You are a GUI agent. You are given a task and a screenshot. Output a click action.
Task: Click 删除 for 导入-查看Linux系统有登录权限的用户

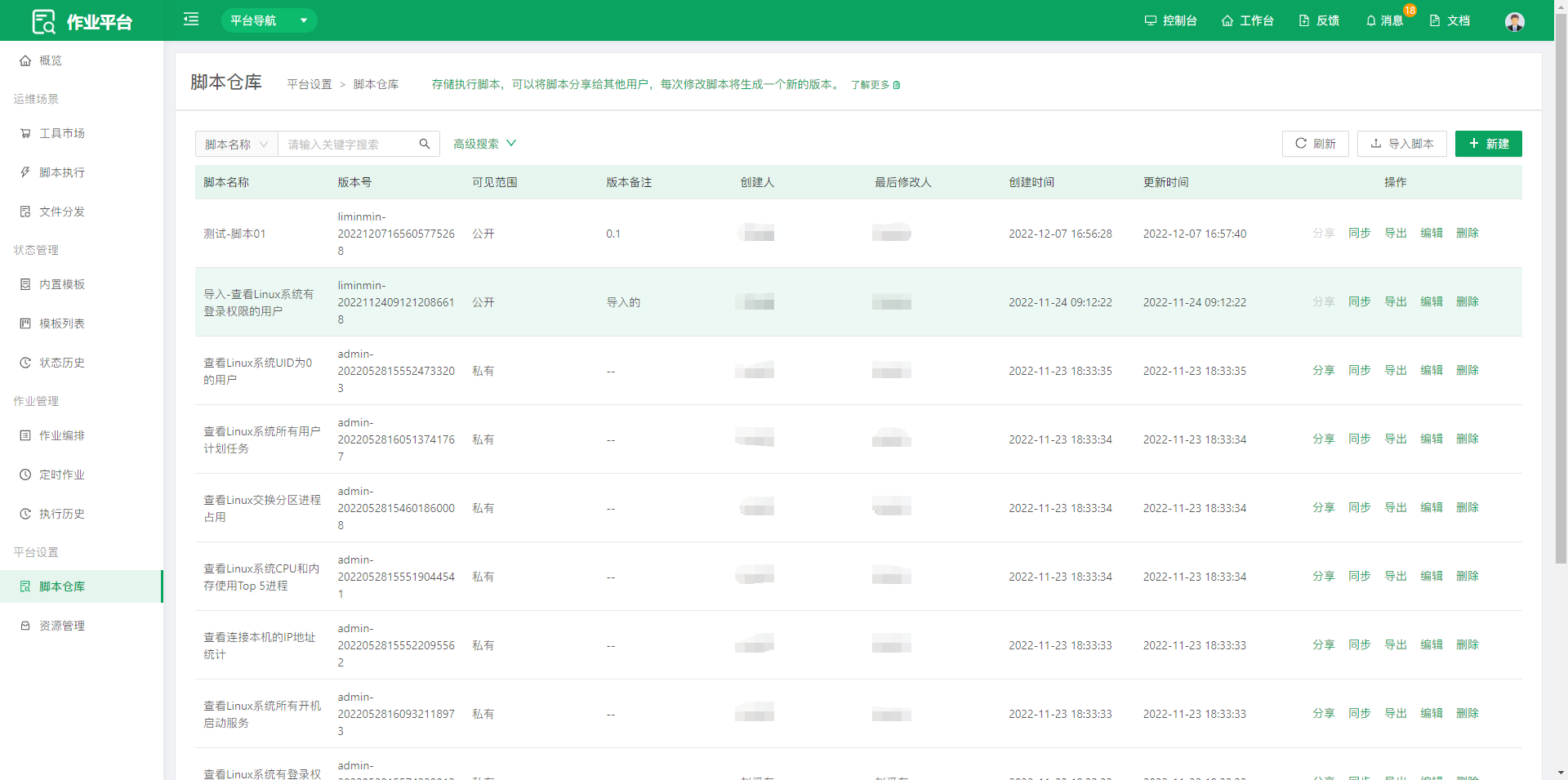[x=1468, y=301]
